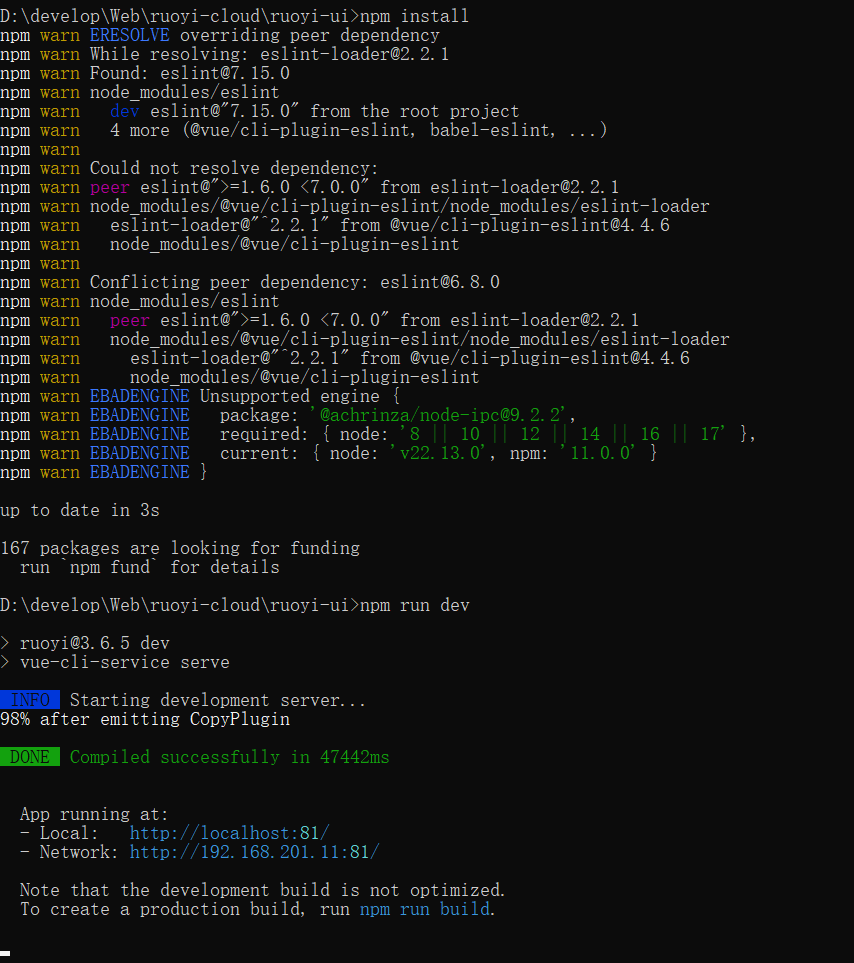Click 'Starting development server...' text
This screenshot has width=854, height=963.
tap(217, 700)
